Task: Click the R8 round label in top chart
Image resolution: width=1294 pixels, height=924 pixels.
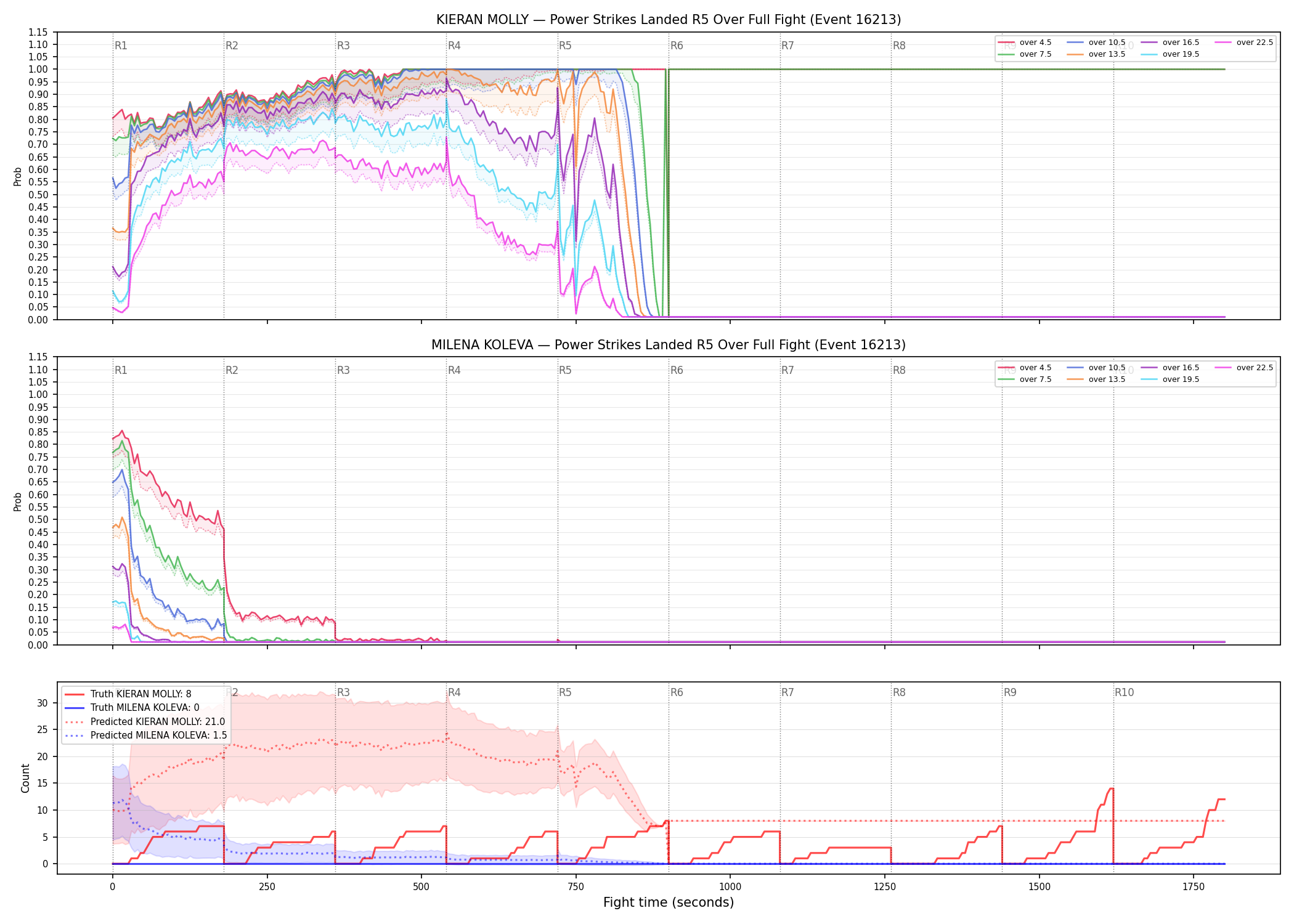Action: [x=899, y=46]
